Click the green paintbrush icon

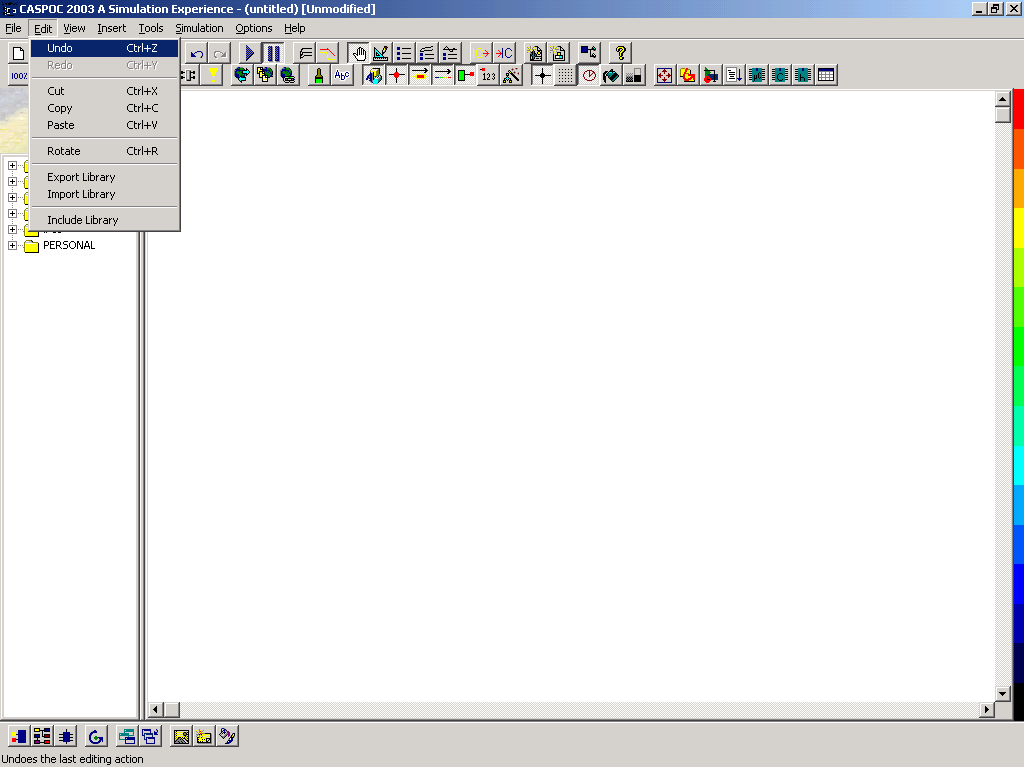tap(319, 76)
